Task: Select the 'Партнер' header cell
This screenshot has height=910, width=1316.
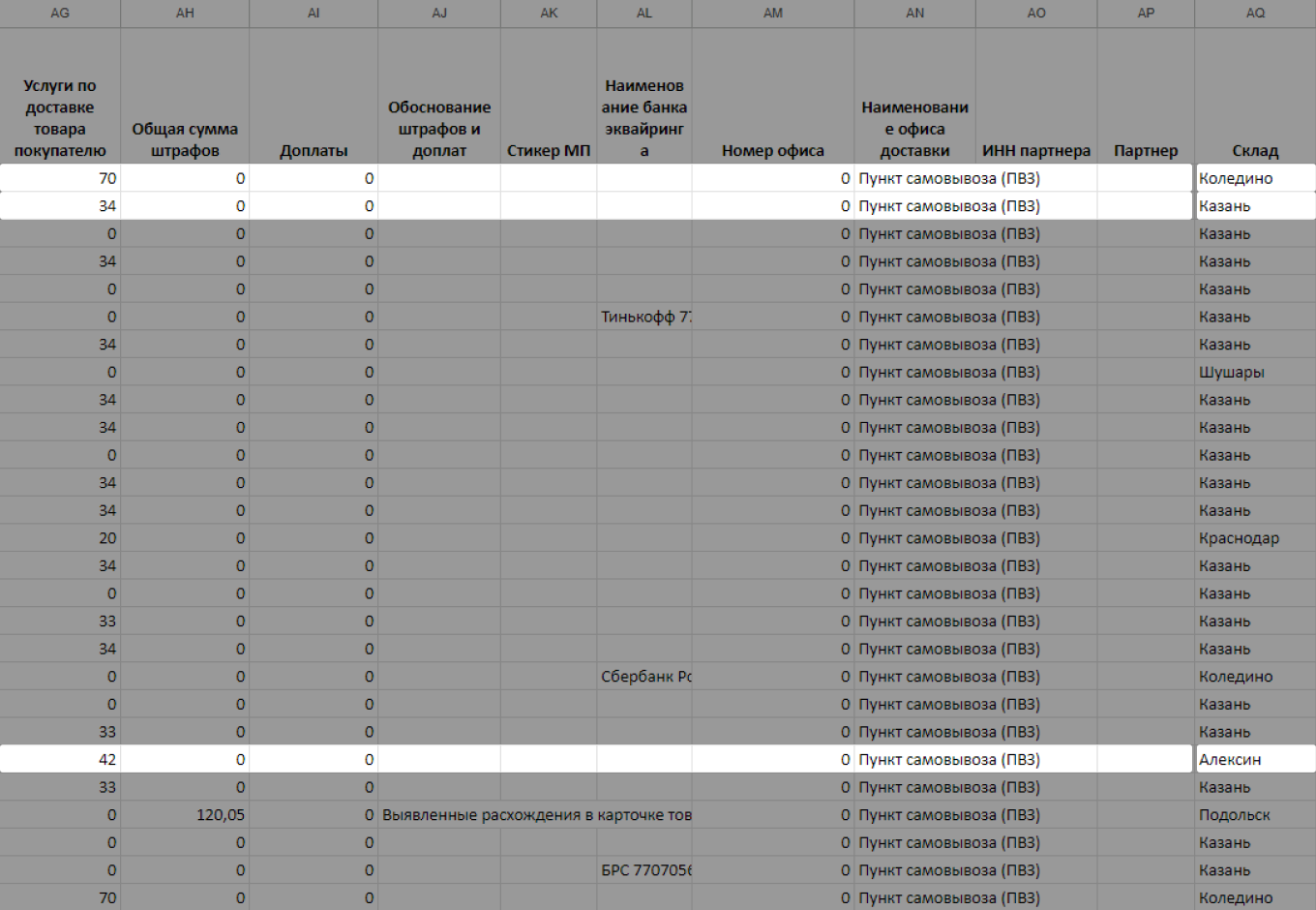Action: coord(1146,150)
